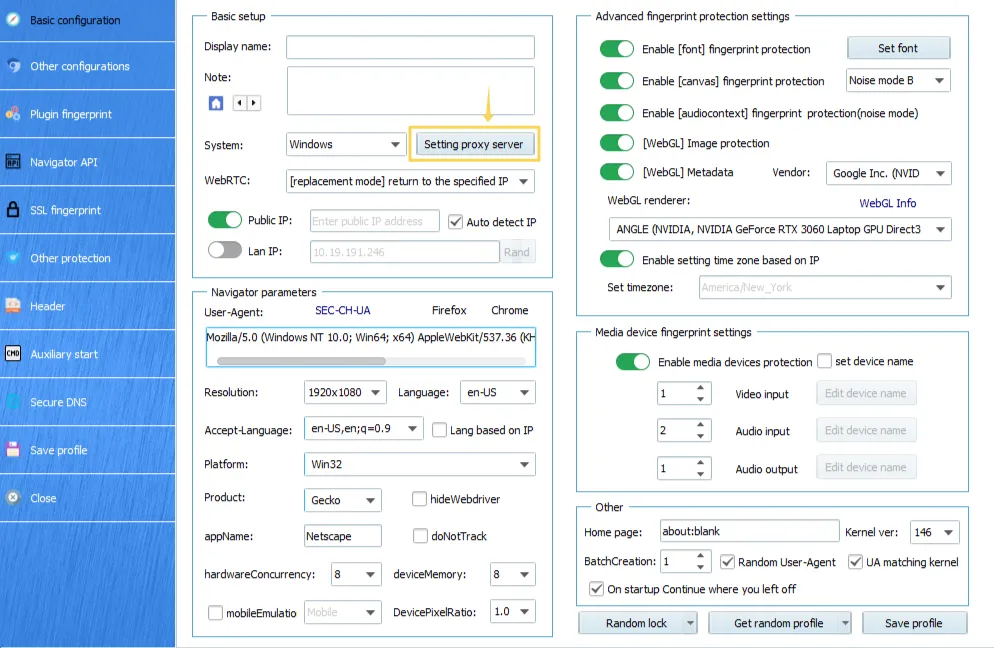Open the Navigator API menu entry
This screenshot has height=648, width=994.
click(x=87, y=162)
